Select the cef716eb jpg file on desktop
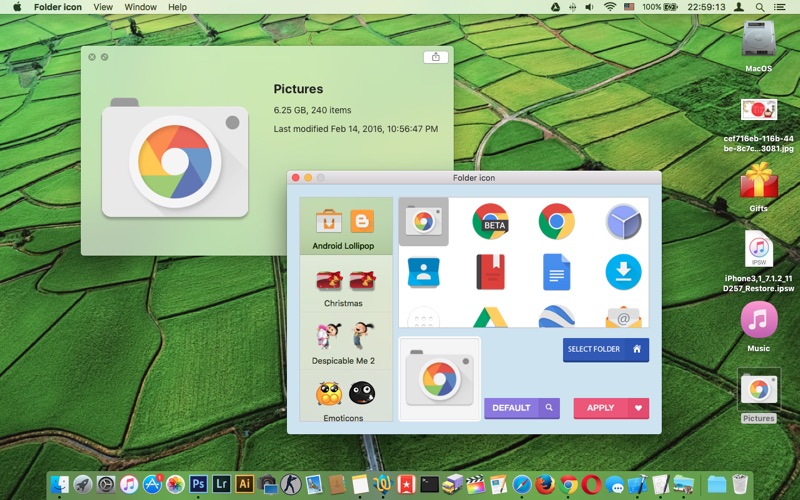800x500 pixels. pos(758,125)
